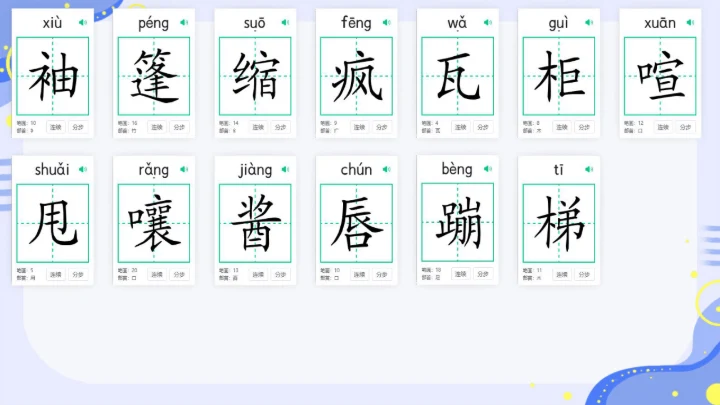The height and width of the screenshot is (405, 720).
Task: Click 连续 button under the 袖 character
Action: pyautogui.click(x=56, y=127)
